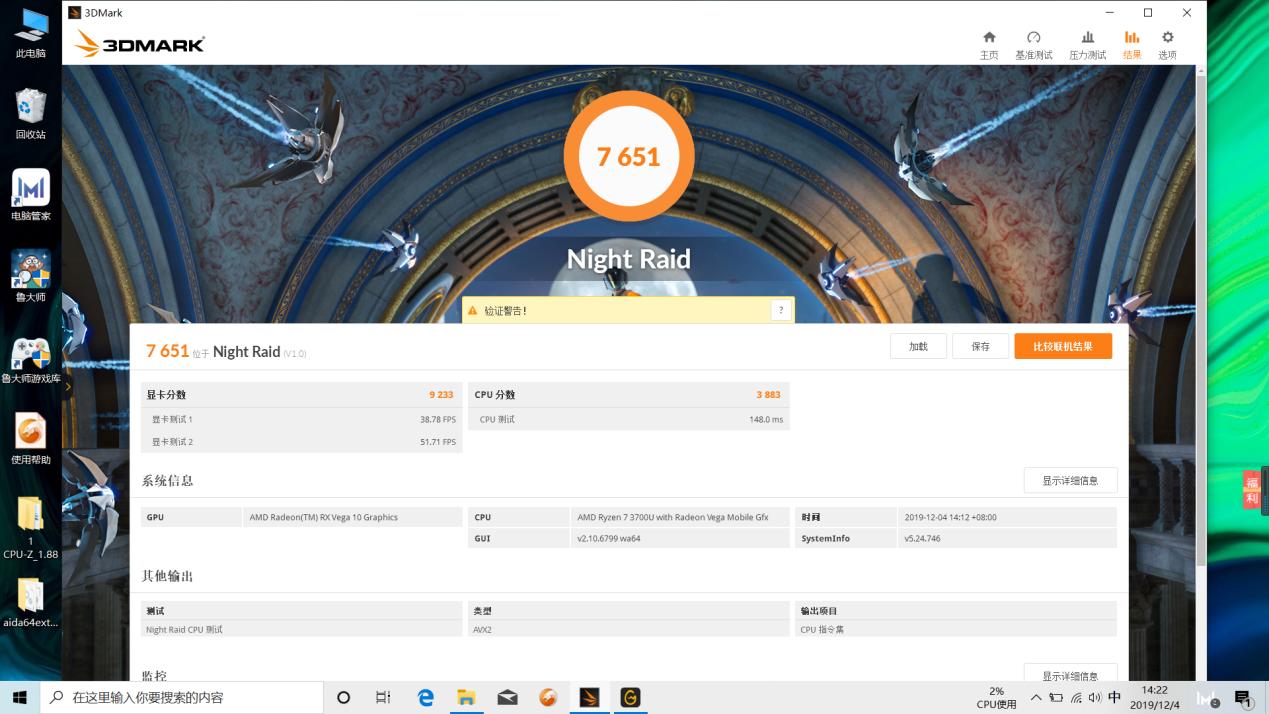Open the Windows Start menu
1269x714 pixels.
[x=20, y=698]
